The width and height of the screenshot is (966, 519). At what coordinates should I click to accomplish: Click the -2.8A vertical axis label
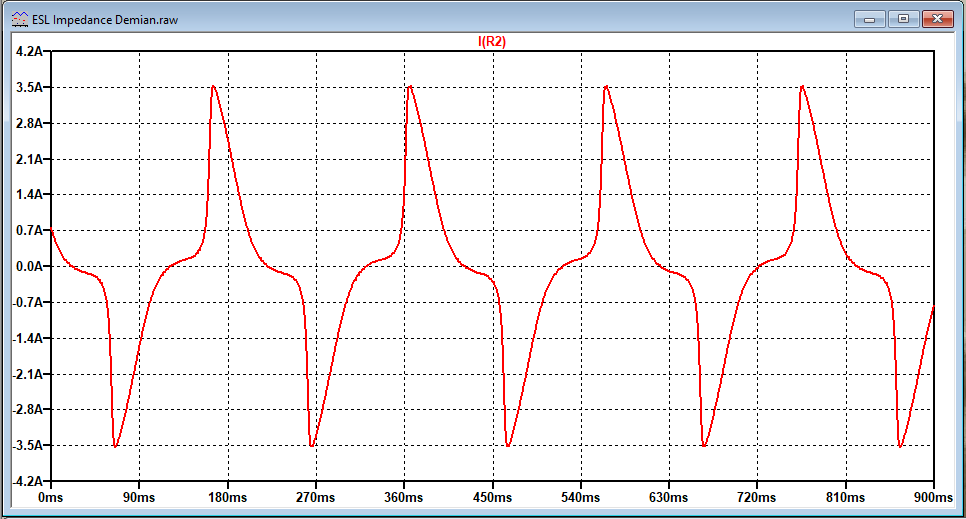pos(28,409)
